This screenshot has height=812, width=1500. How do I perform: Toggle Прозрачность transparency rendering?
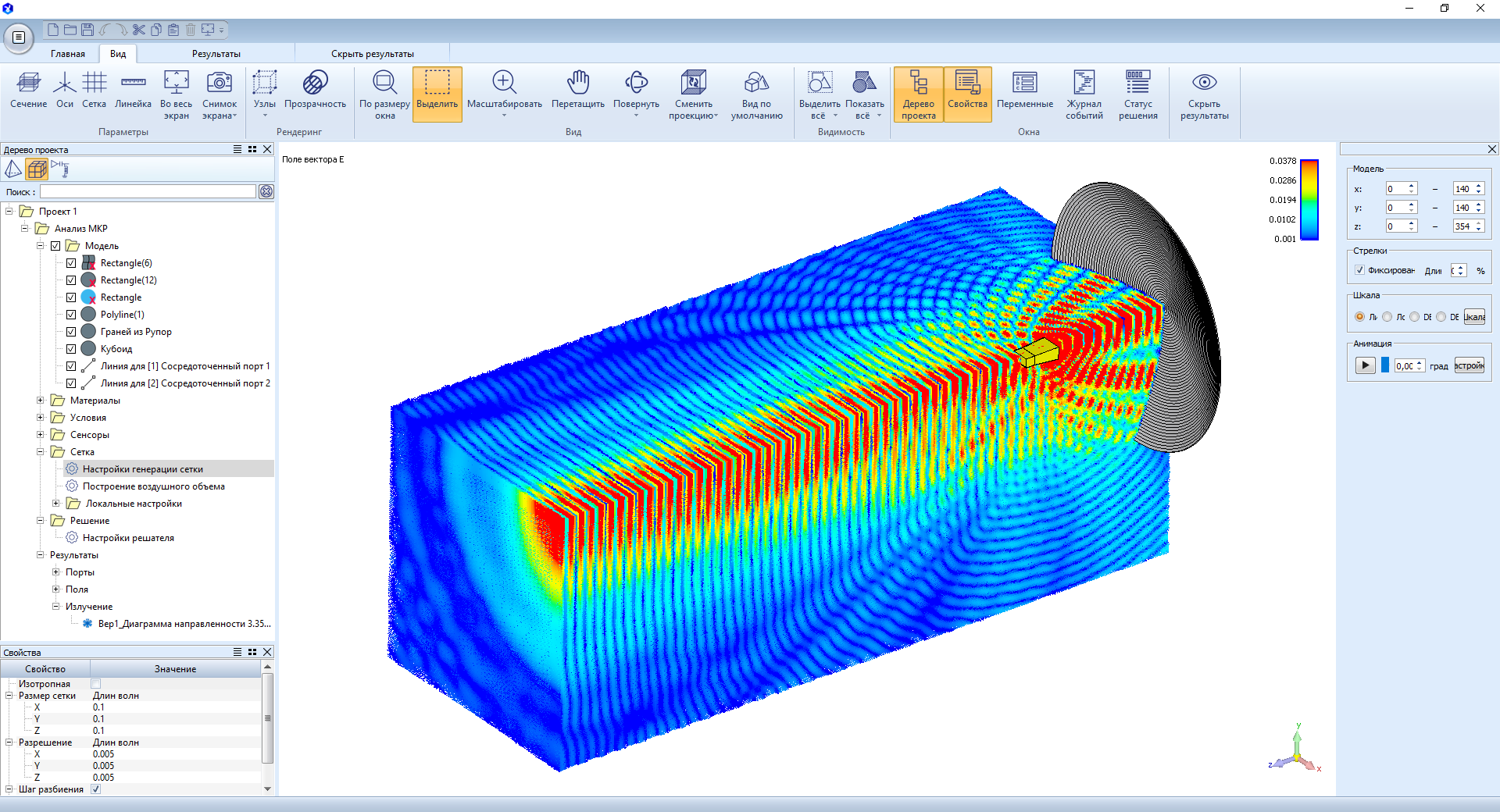(315, 83)
